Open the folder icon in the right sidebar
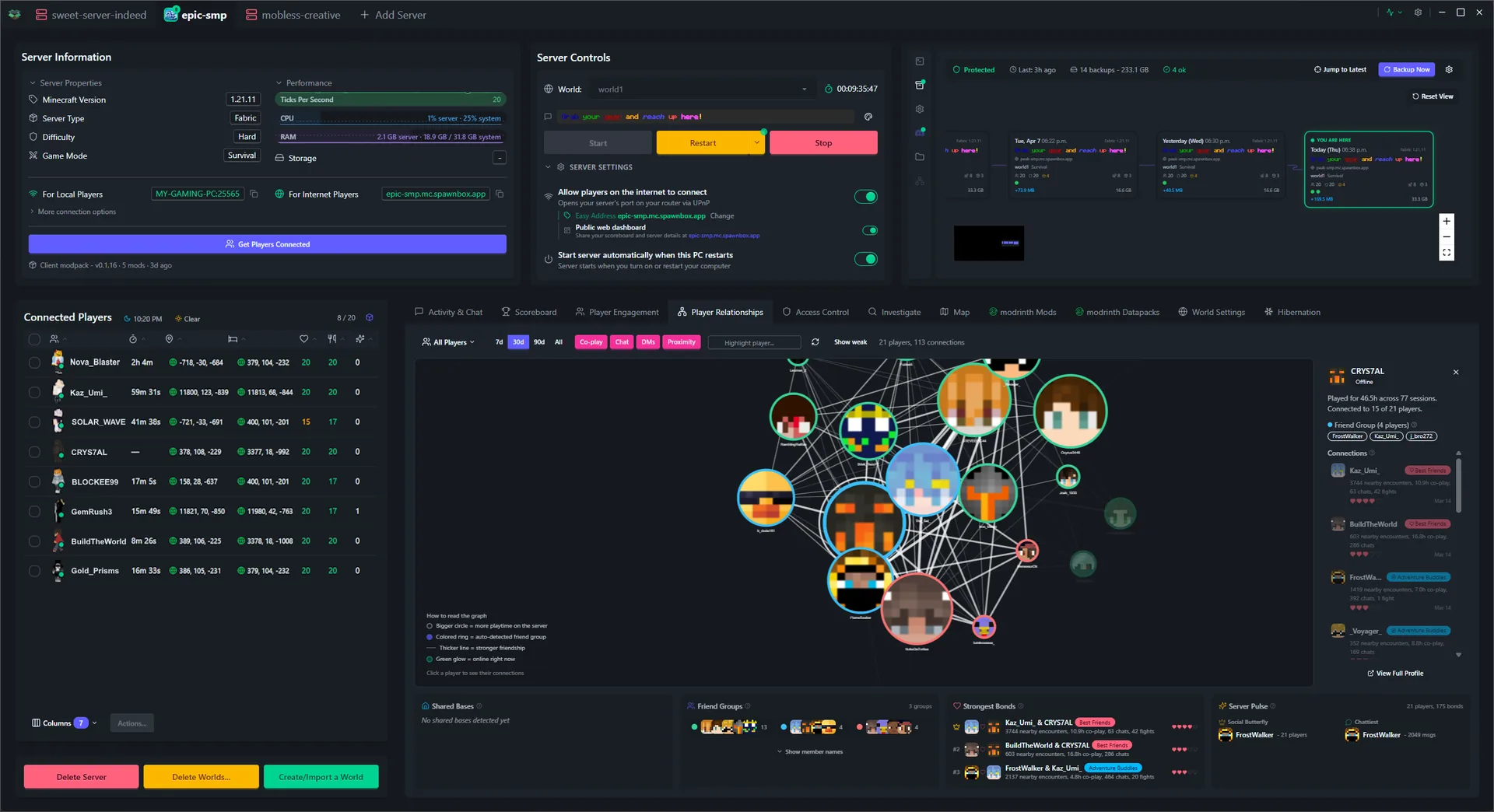1494x812 pixels. 920,156
